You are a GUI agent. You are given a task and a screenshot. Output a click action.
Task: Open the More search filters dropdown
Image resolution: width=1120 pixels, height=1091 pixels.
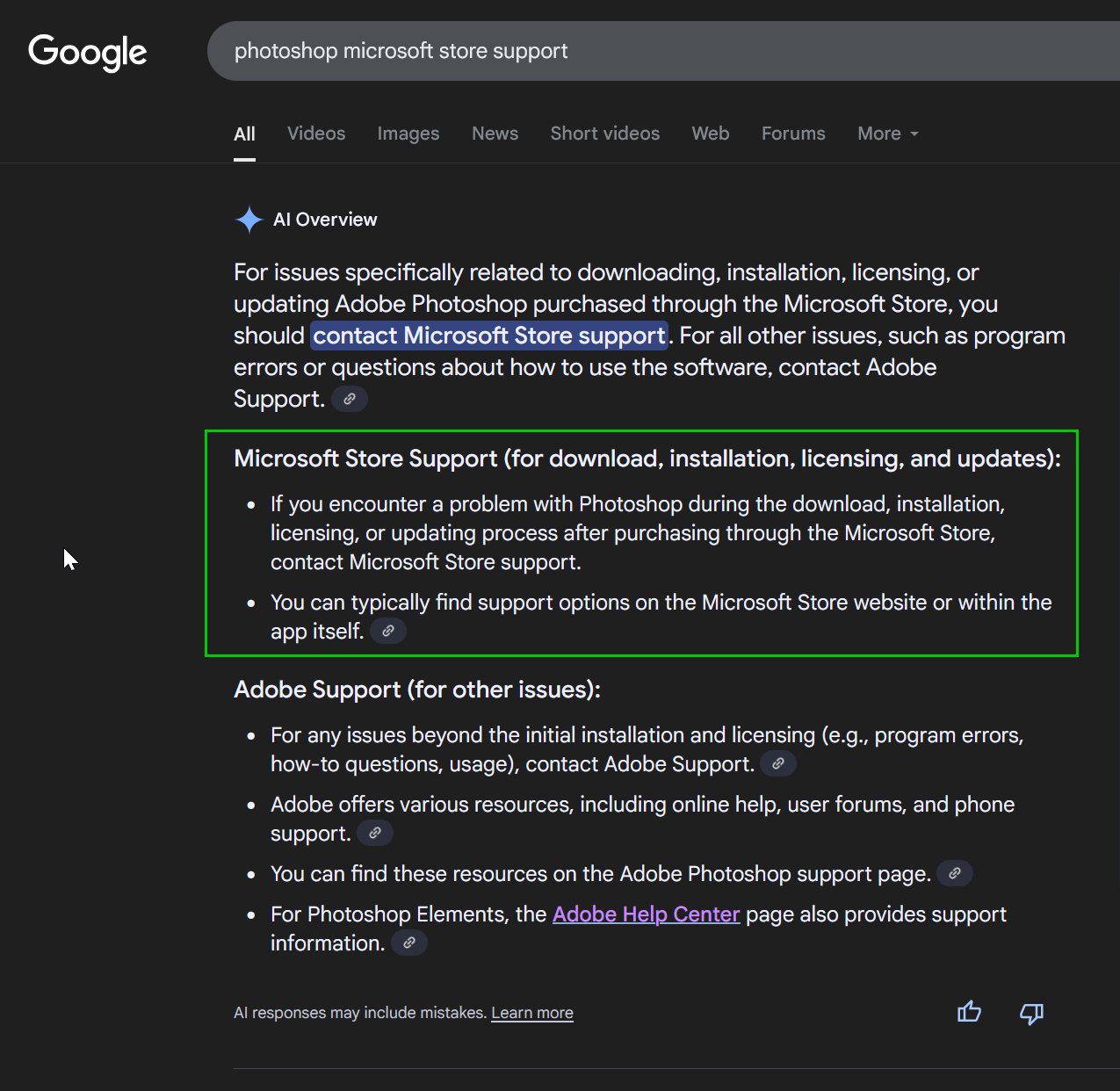(x=886, y=134)
